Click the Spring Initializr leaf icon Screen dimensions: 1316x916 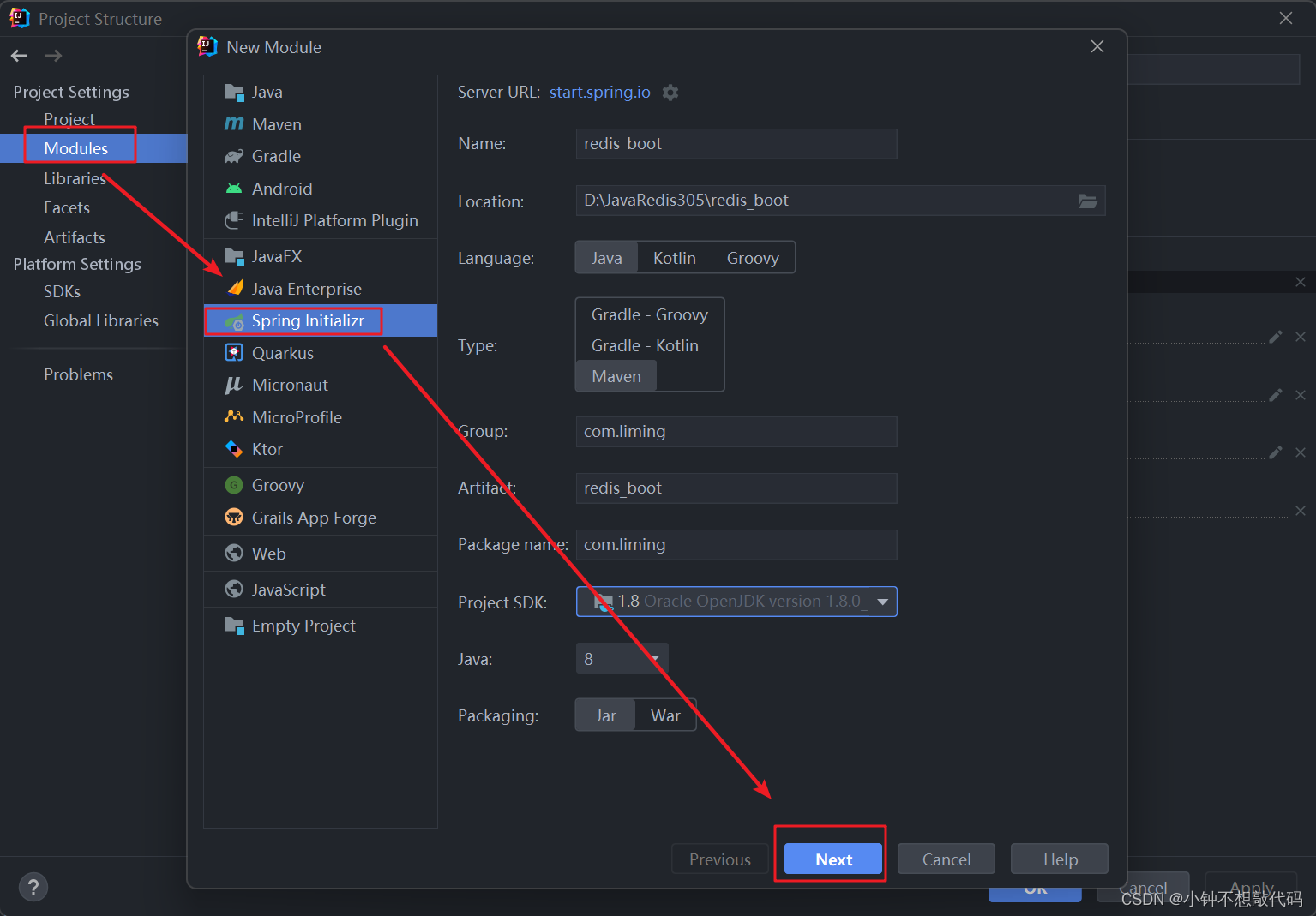234,321
